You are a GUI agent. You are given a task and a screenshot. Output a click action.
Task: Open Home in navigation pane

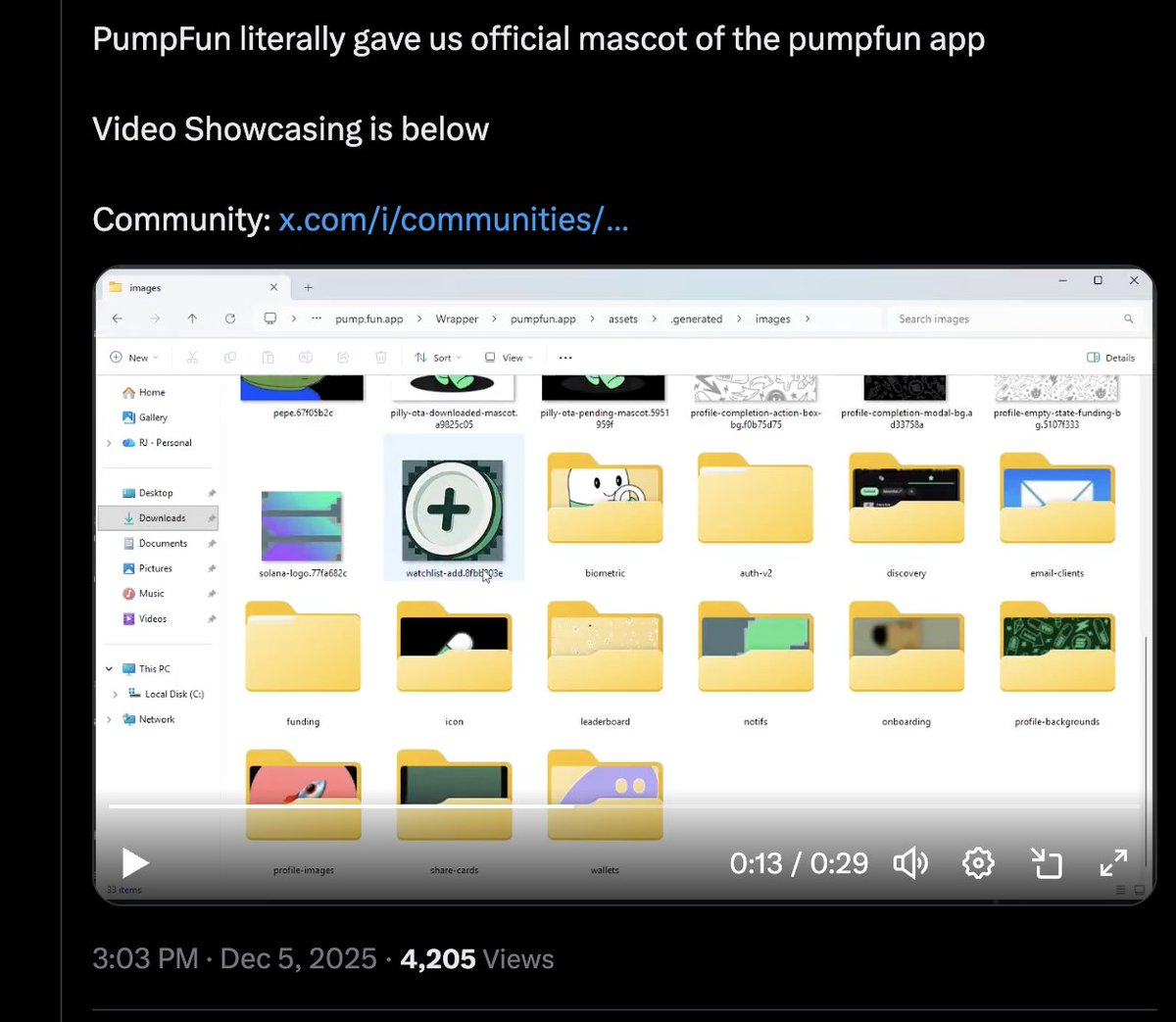coord(143,392)
